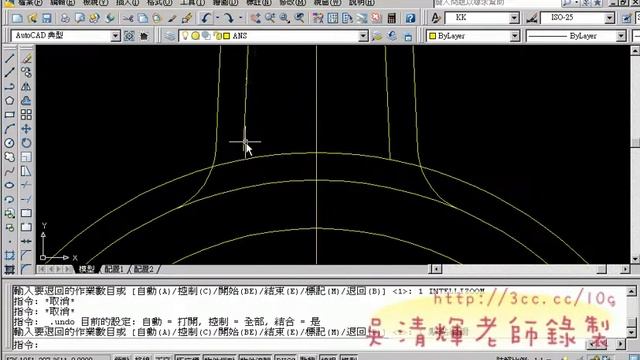
Task: Open the redo history dropdown arrow
Action: [240, 18]
